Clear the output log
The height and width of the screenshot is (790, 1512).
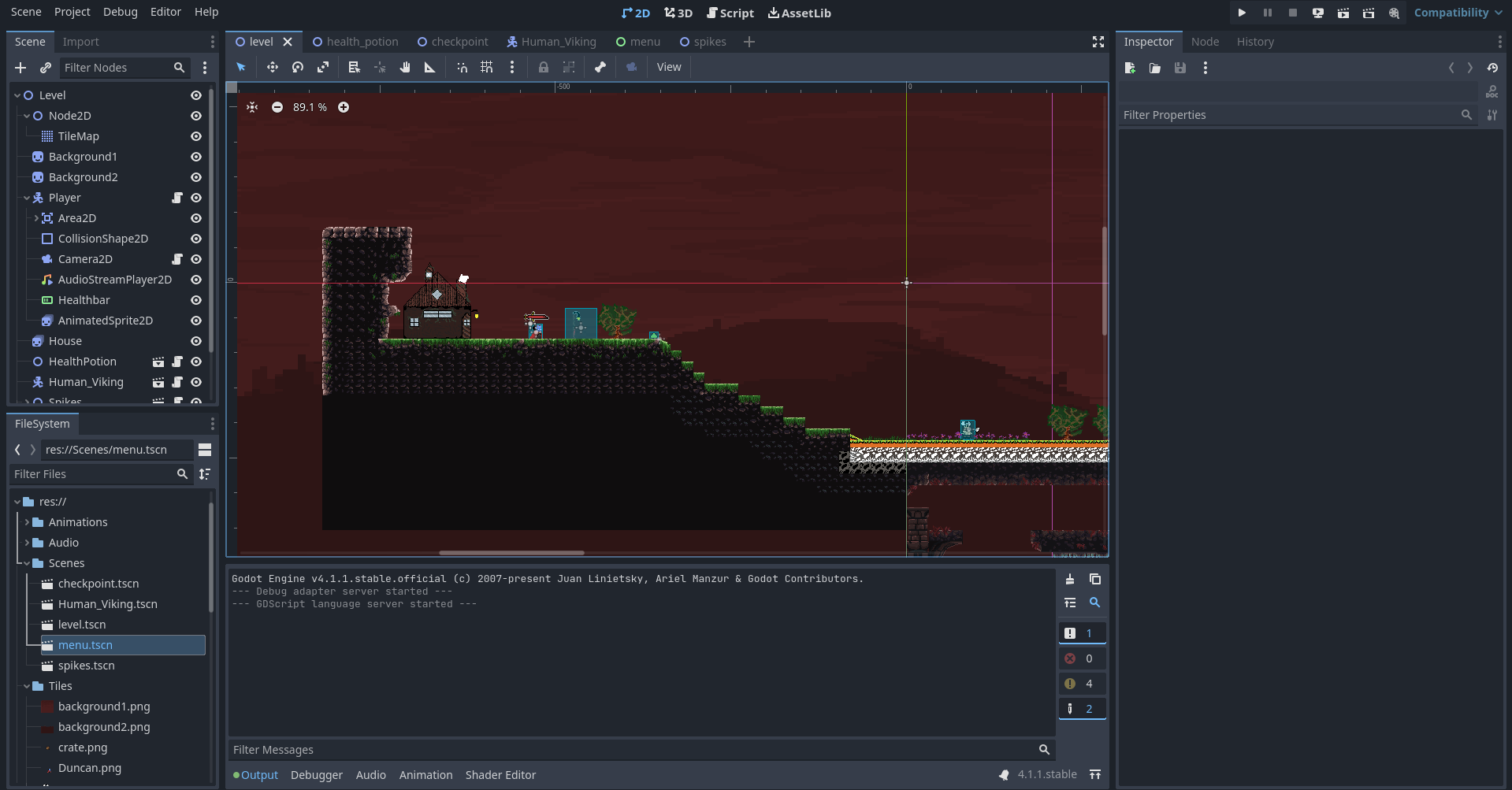[x=1070, y=580]
